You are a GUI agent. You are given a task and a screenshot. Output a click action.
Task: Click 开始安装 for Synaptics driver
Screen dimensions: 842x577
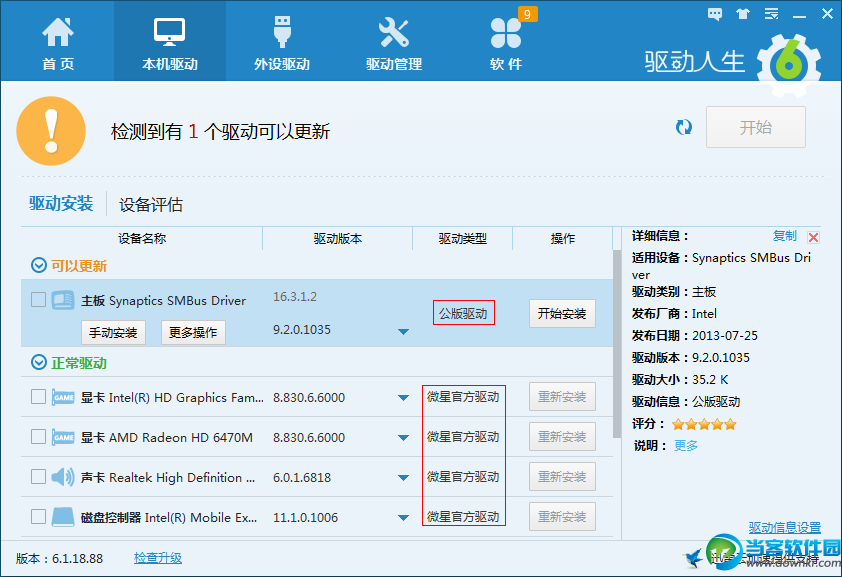point(562,313)
